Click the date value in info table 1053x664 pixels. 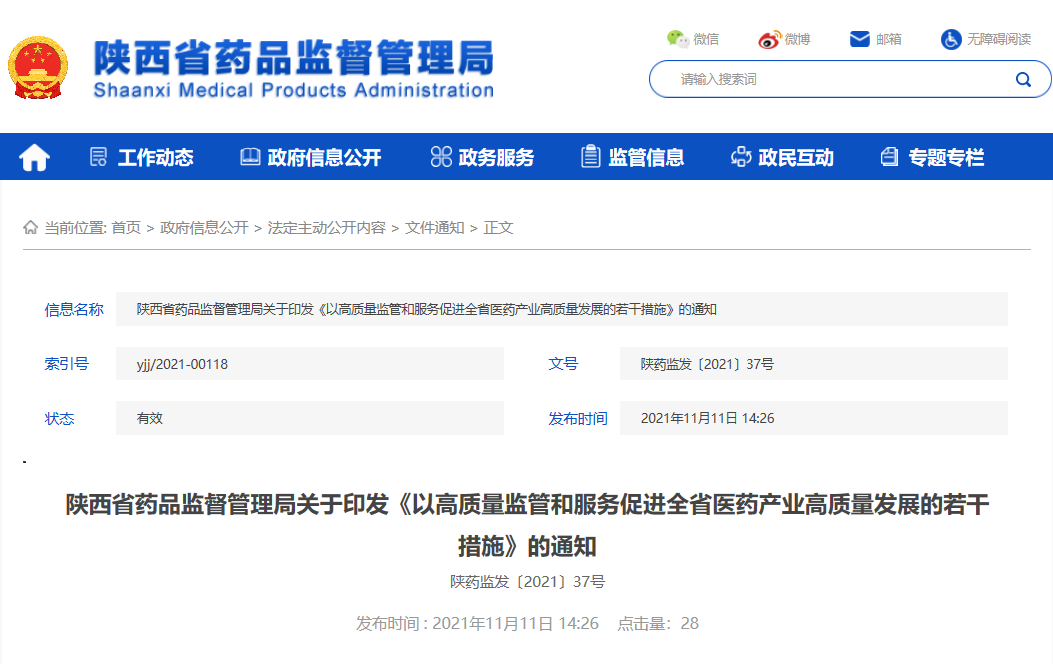707,418
